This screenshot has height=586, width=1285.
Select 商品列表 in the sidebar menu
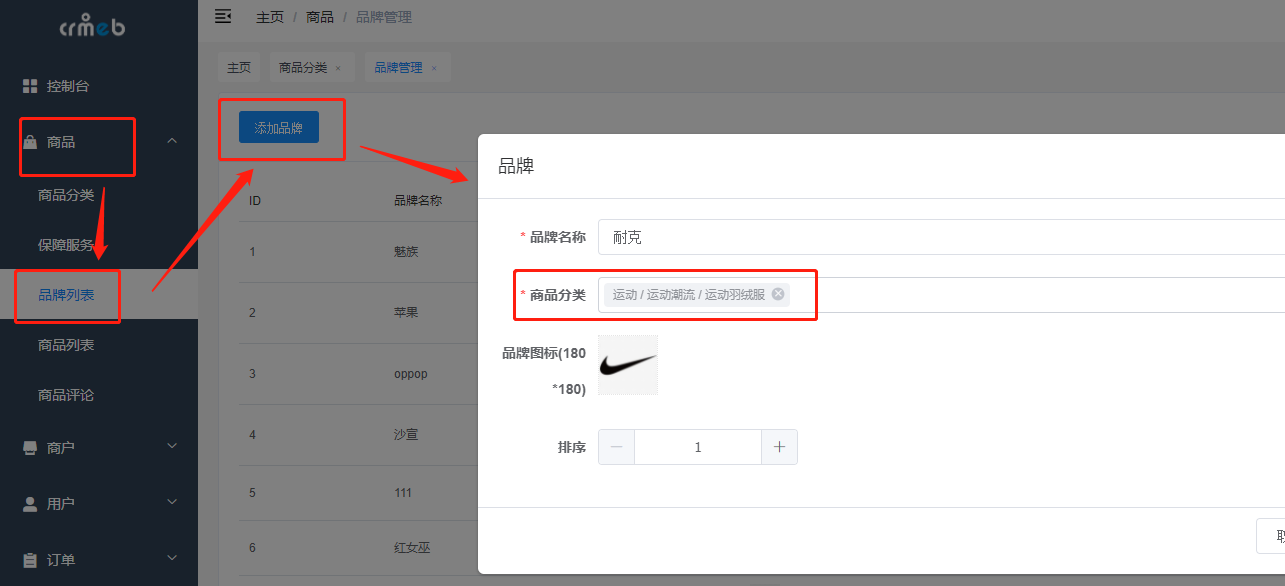click(67, 345)
